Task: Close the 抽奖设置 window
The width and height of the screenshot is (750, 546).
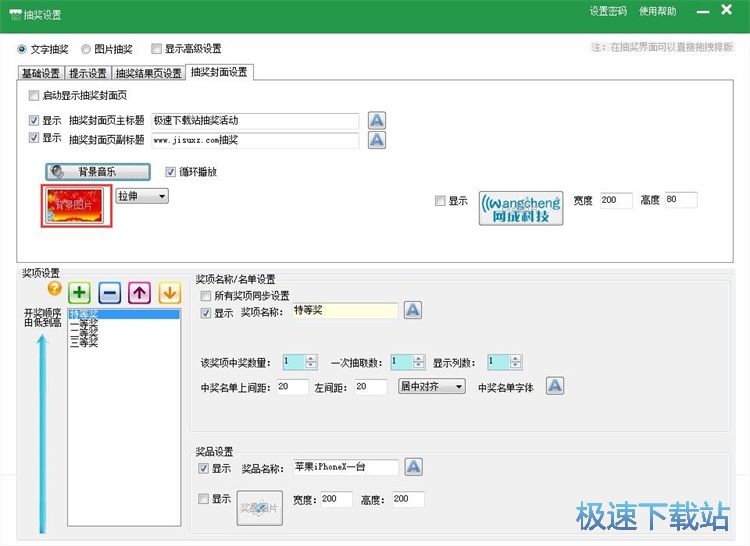Action: pos(727,10)
